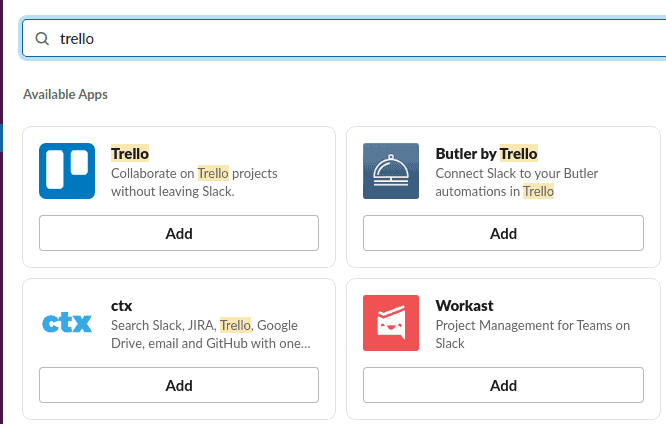Focus the search field containing trello
Image resolution: width=666 pixels, height=424 pixels.
(x=344, y=38)
